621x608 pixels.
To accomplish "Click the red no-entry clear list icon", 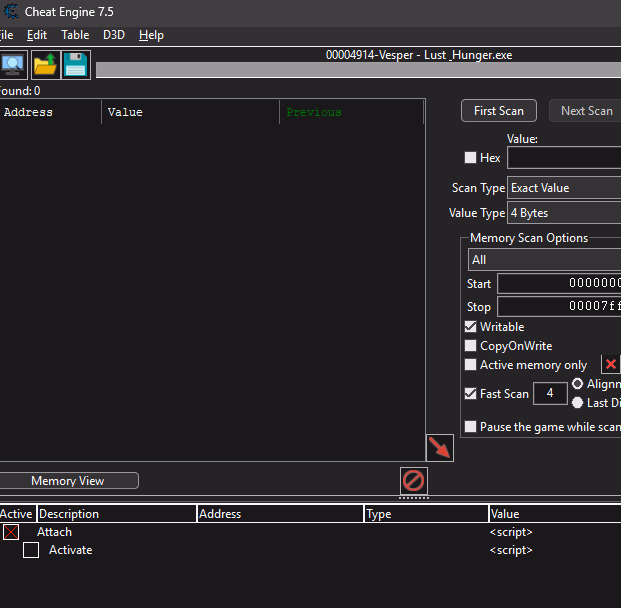I will click(x=413, y=480).
